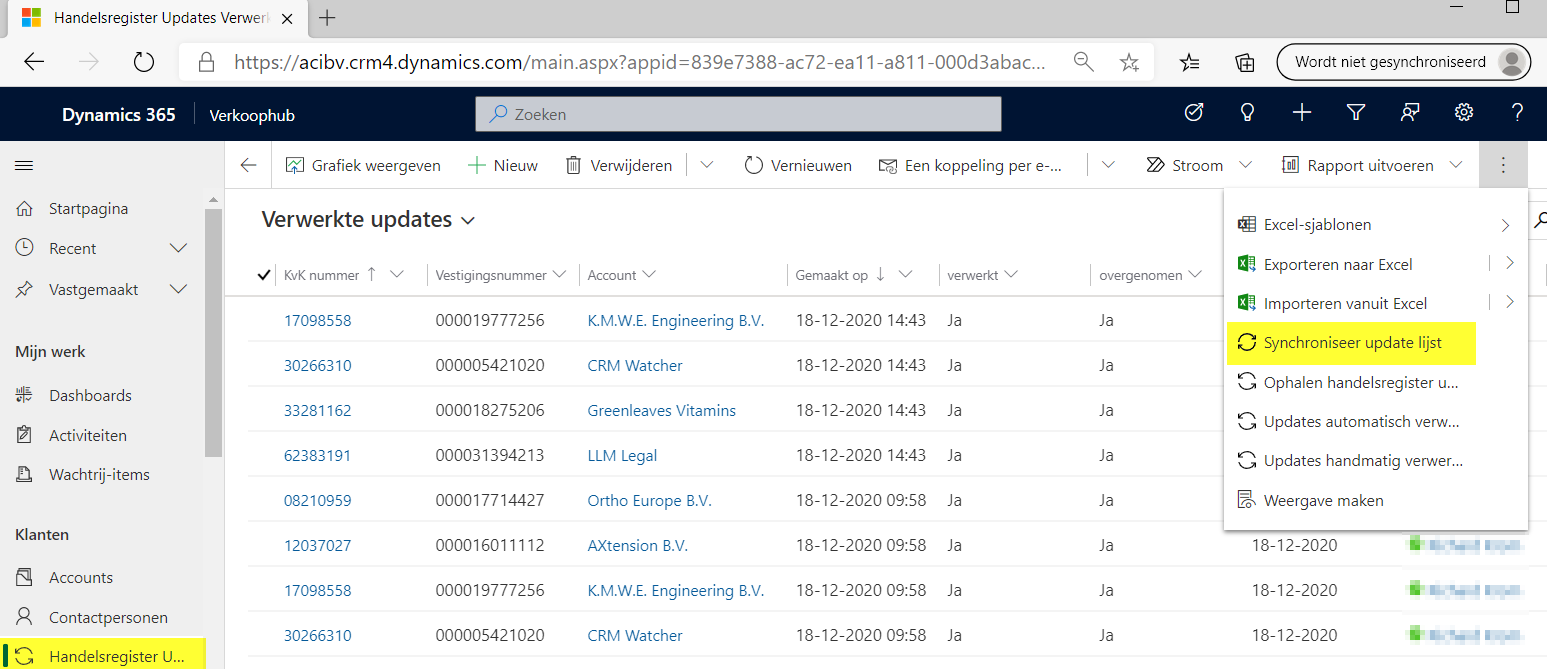Collapse the hamburger navigation menu
Image resolution: width=1547 pixels, height=669 pixels.
tap(24, 166)
